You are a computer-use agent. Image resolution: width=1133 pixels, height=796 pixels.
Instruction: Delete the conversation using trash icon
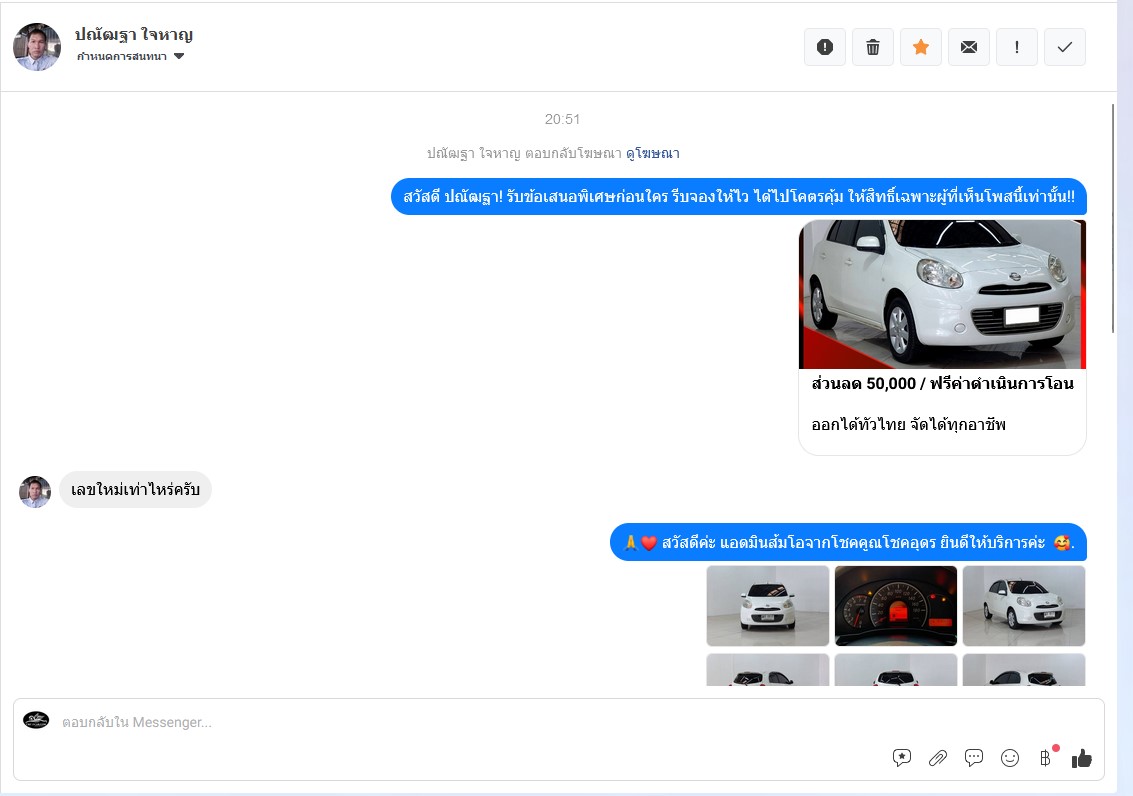(873, 47)
